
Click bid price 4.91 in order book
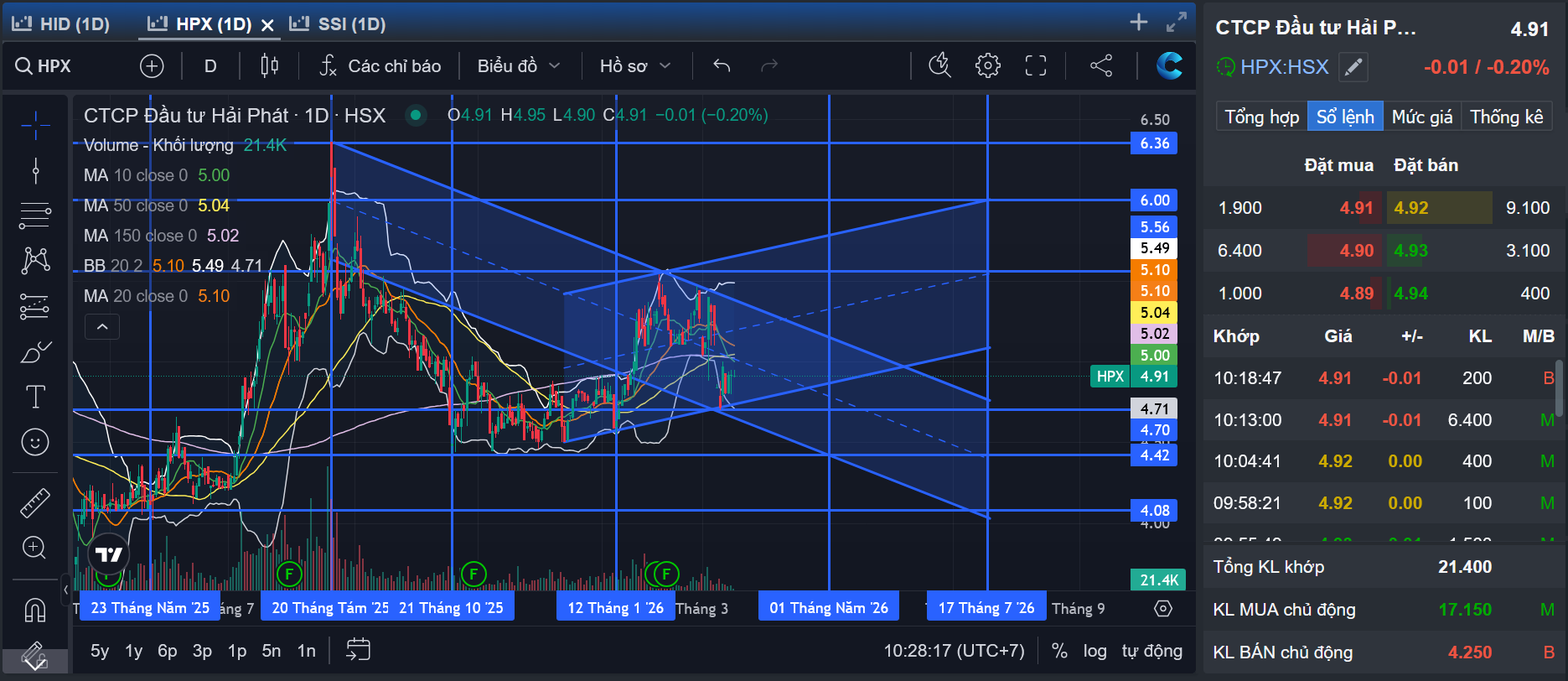click(x=1356, y=208)
